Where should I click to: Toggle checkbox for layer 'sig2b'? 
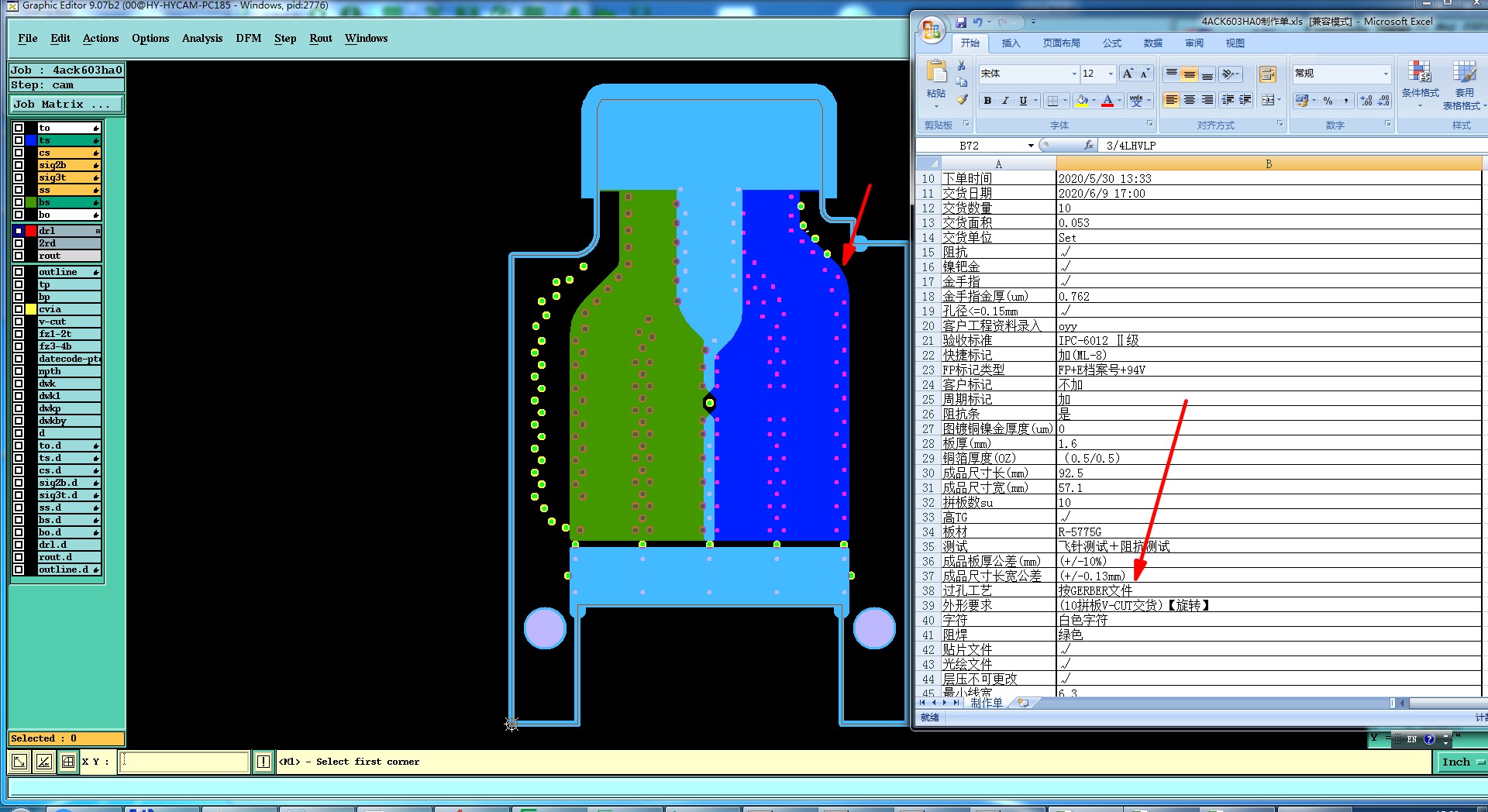coord(19,165)
